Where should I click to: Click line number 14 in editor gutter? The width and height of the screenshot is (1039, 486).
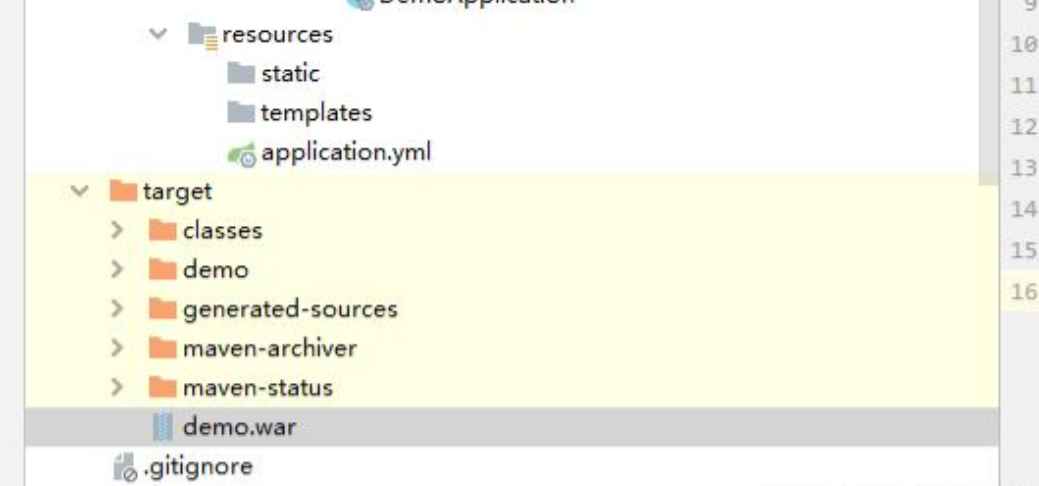1024,210
